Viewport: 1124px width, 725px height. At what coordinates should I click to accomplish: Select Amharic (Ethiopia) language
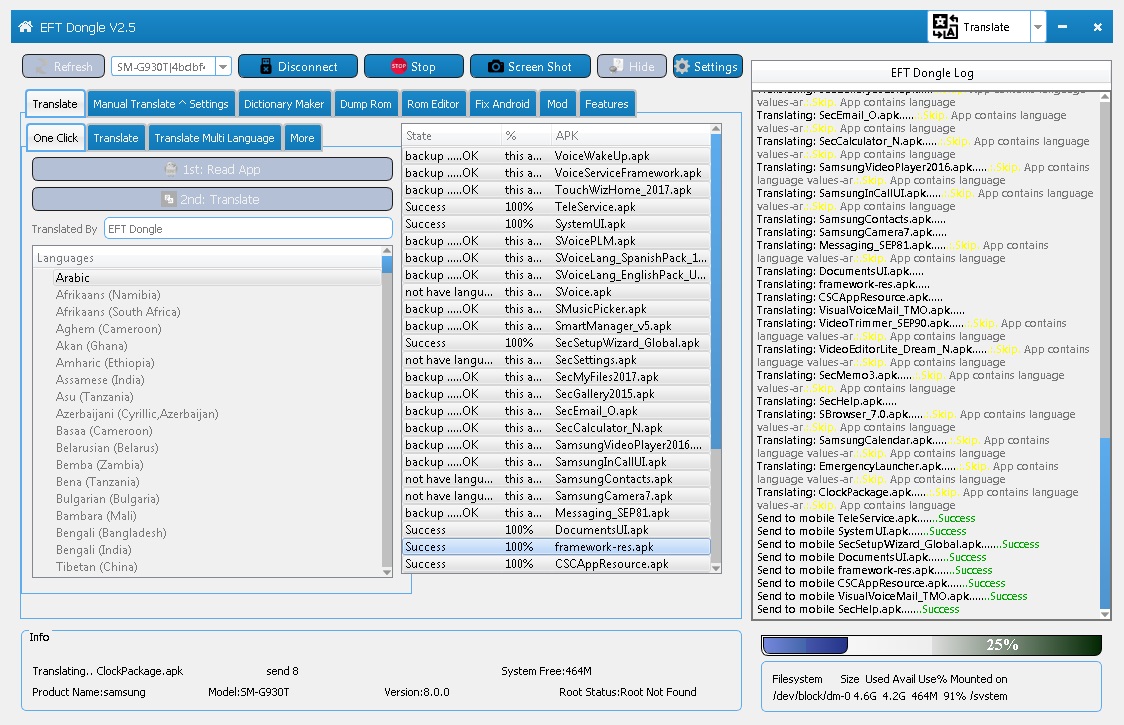pos(105,363)
